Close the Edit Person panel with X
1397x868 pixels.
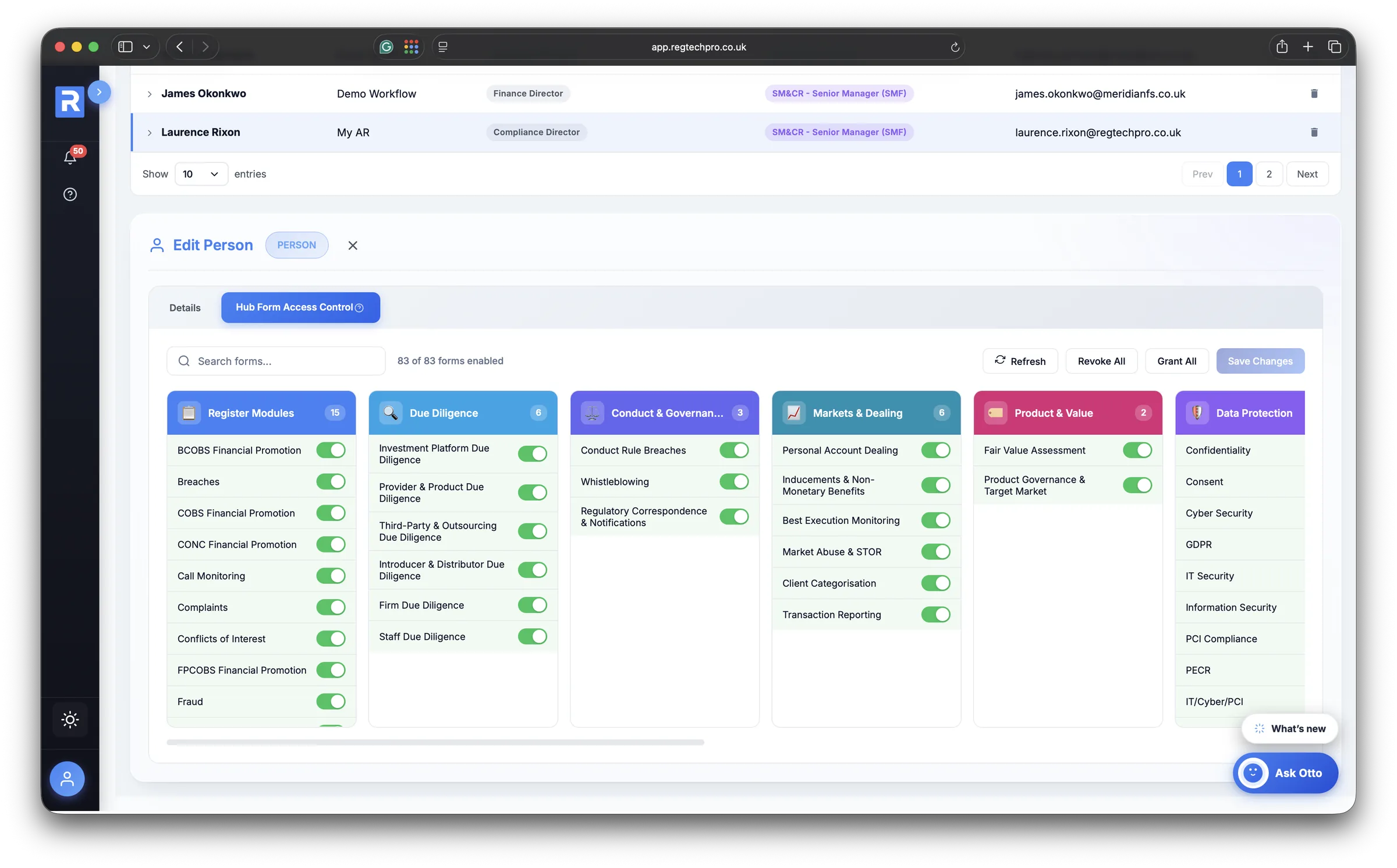pos(353,245)
